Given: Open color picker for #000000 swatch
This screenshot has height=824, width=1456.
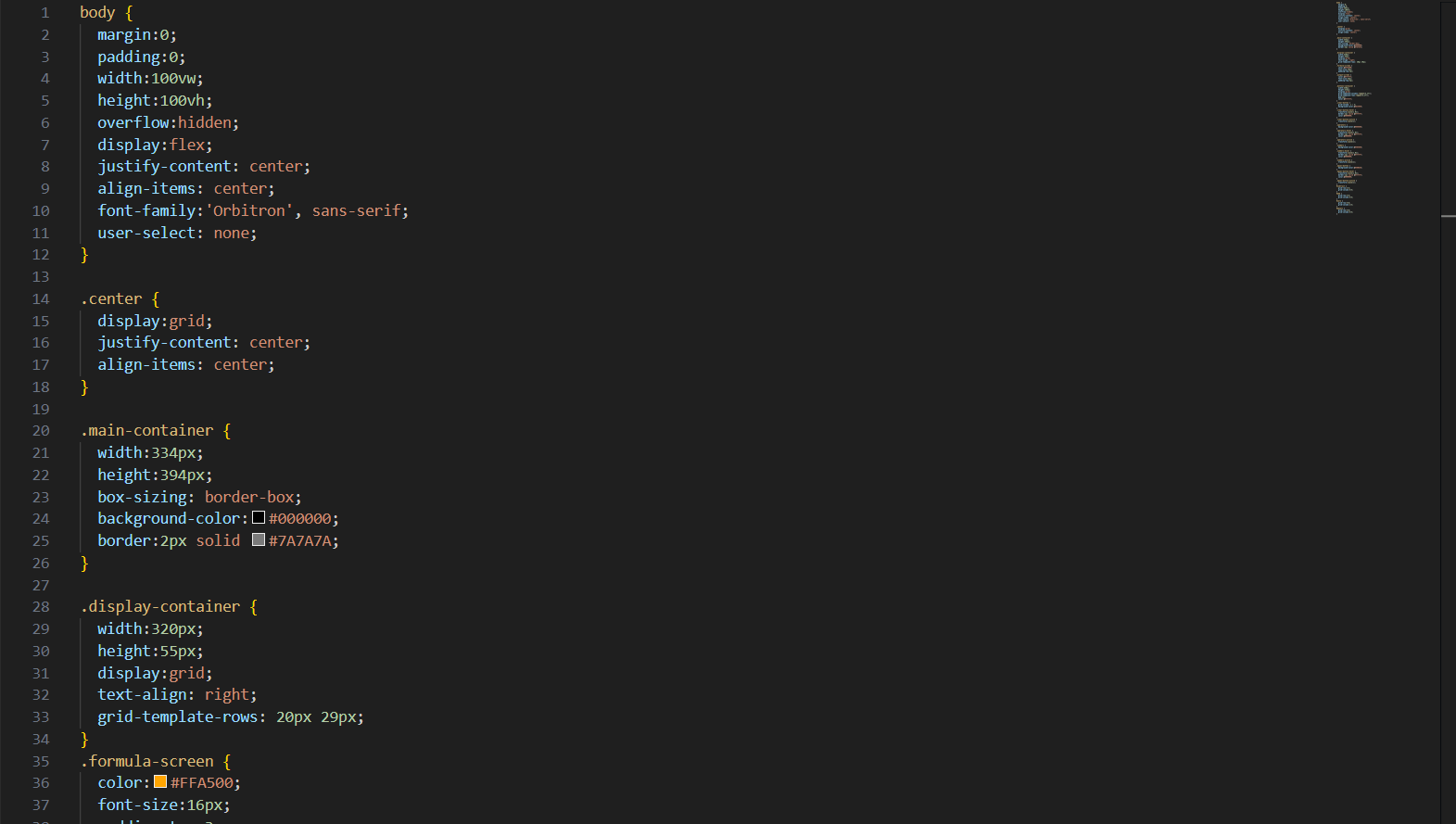Looking at the screenshot, I should 259,518.
